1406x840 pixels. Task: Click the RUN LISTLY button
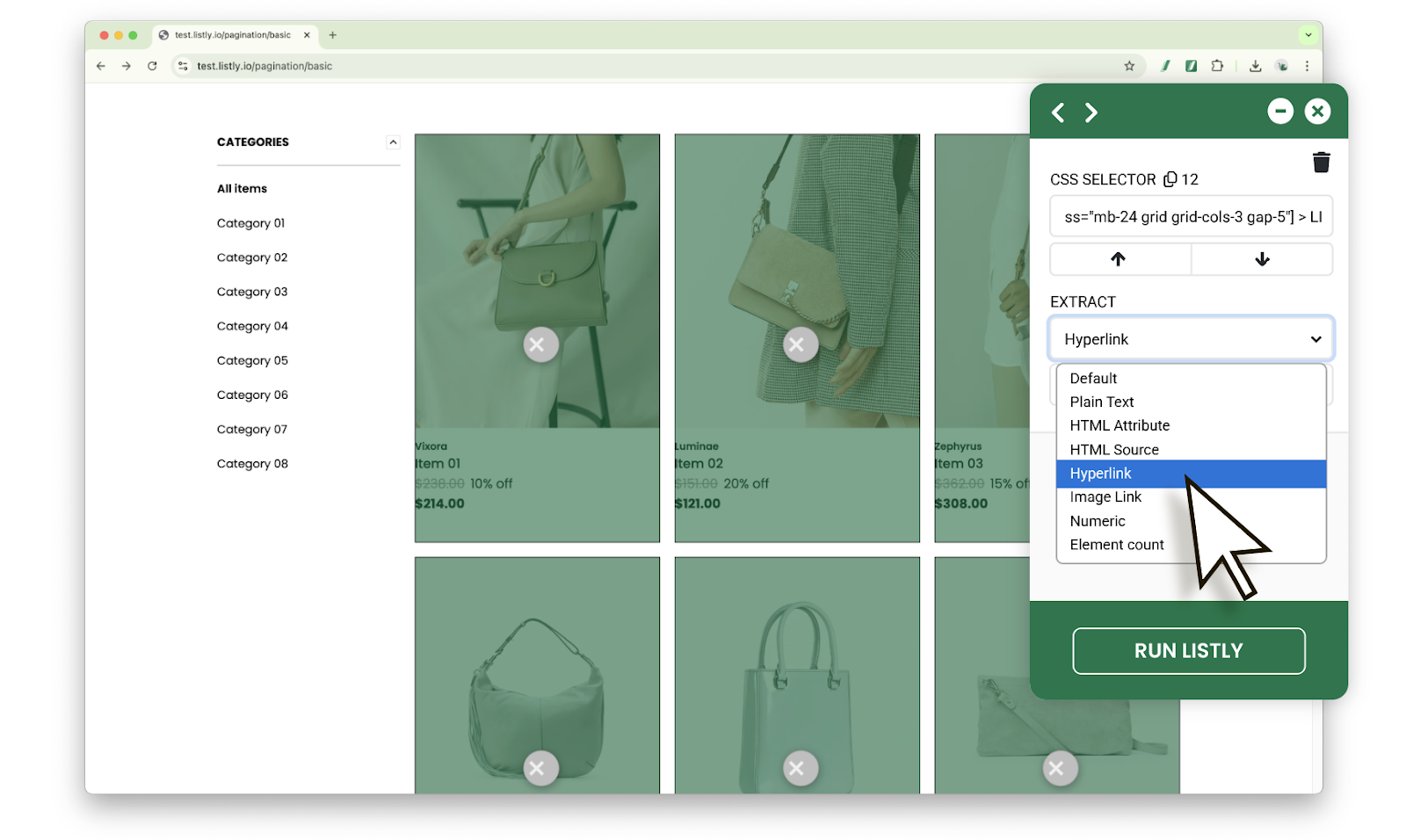pos(1188,651)
